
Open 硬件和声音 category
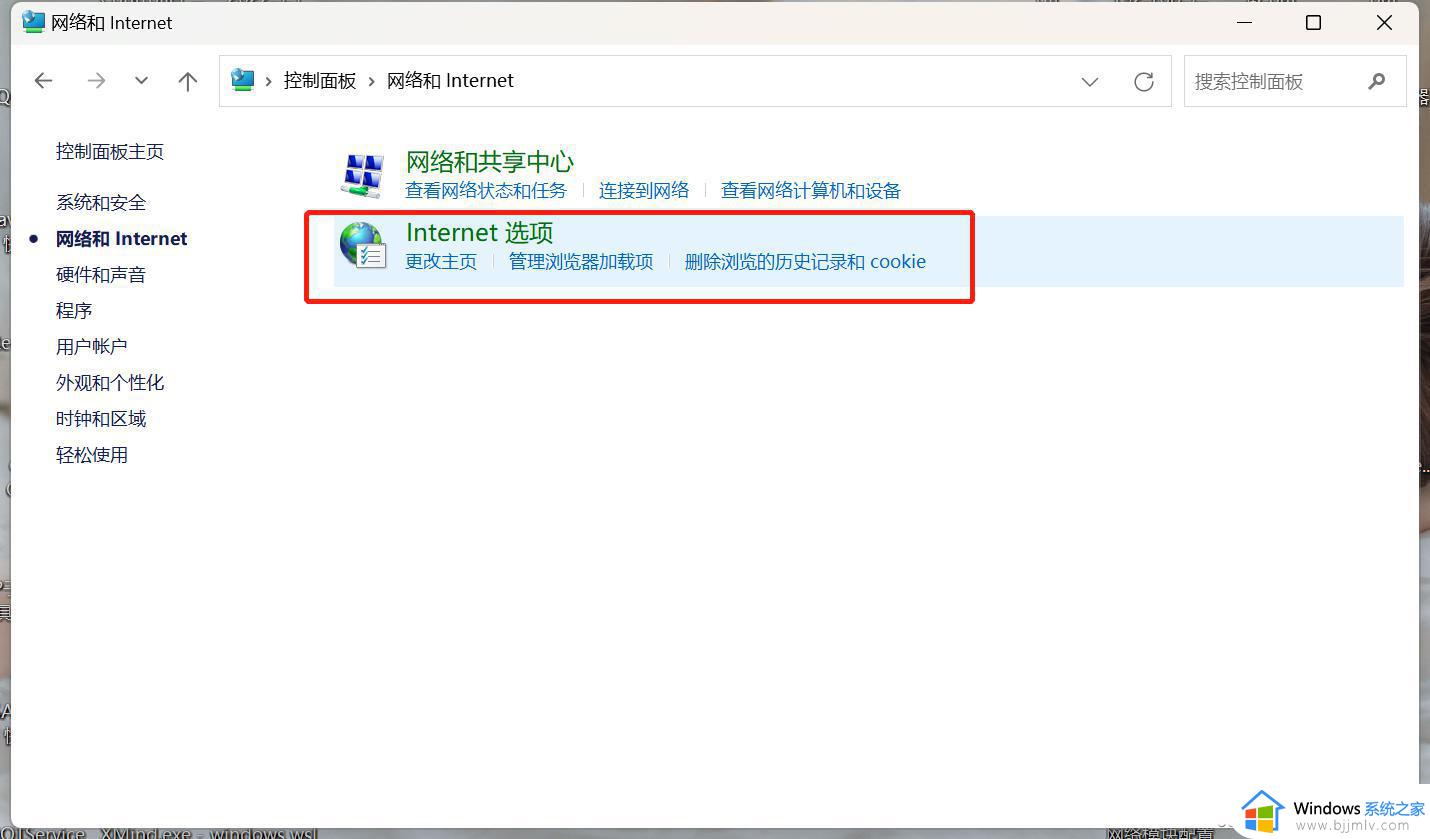(101, 274)
